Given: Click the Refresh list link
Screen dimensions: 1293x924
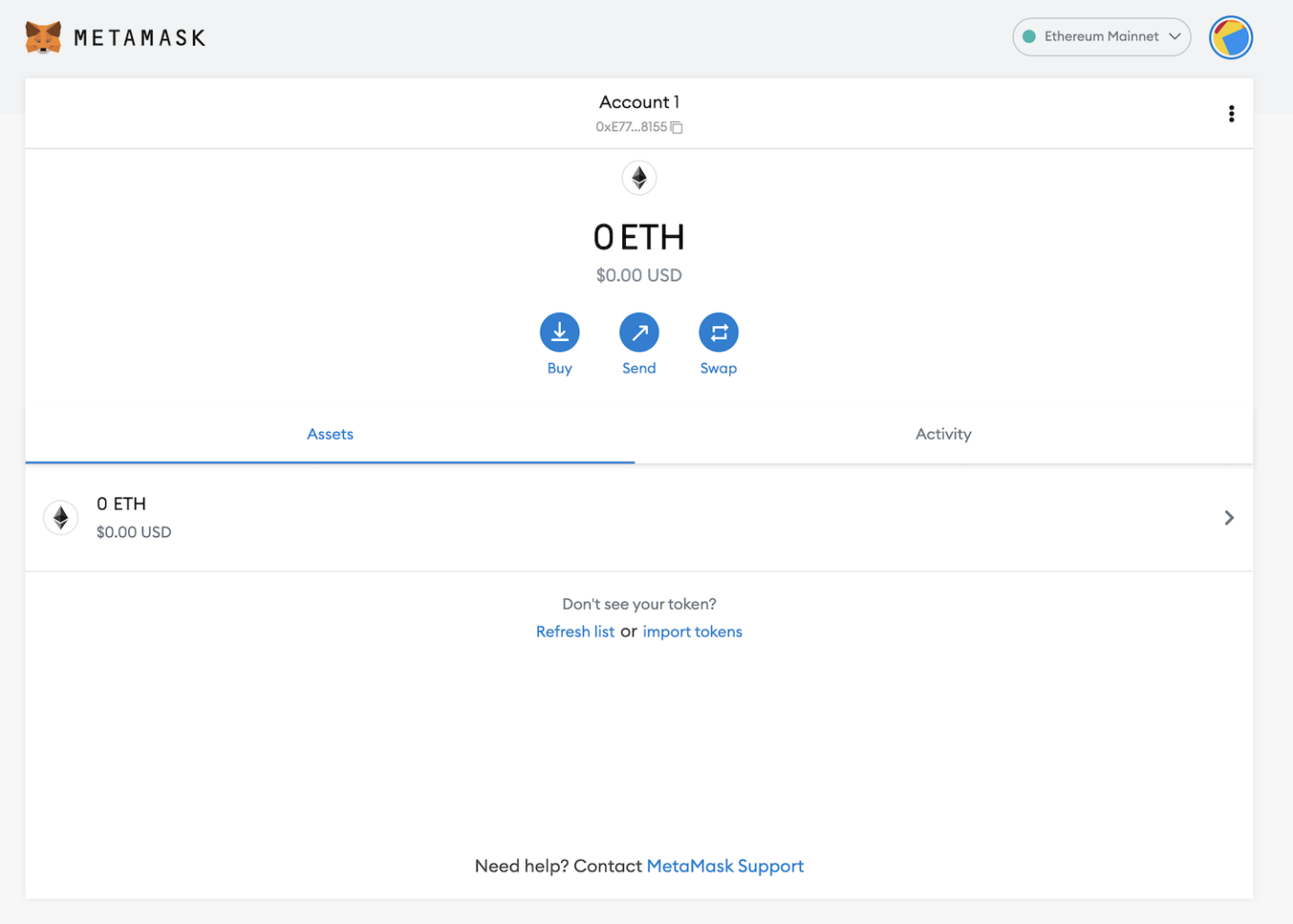Looking at the screenshot, I should [575, 631].
